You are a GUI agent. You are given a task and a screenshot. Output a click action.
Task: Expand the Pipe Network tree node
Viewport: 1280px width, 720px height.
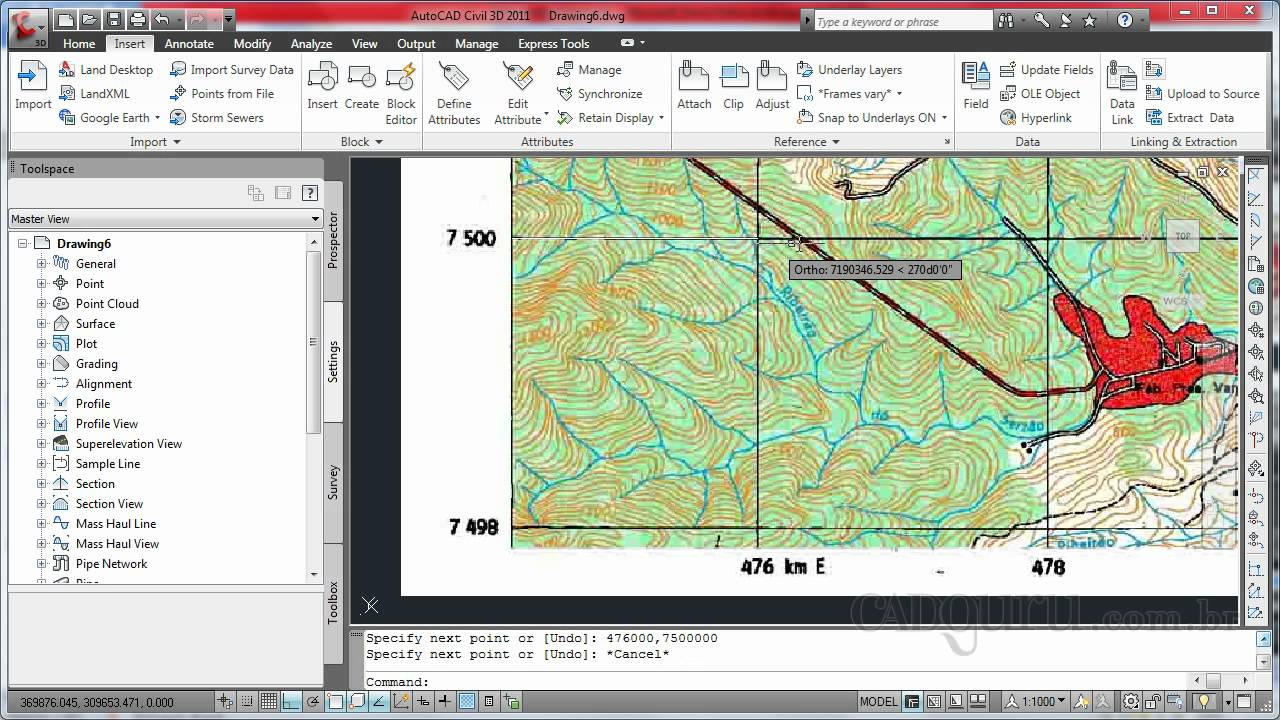click(42, 564)
